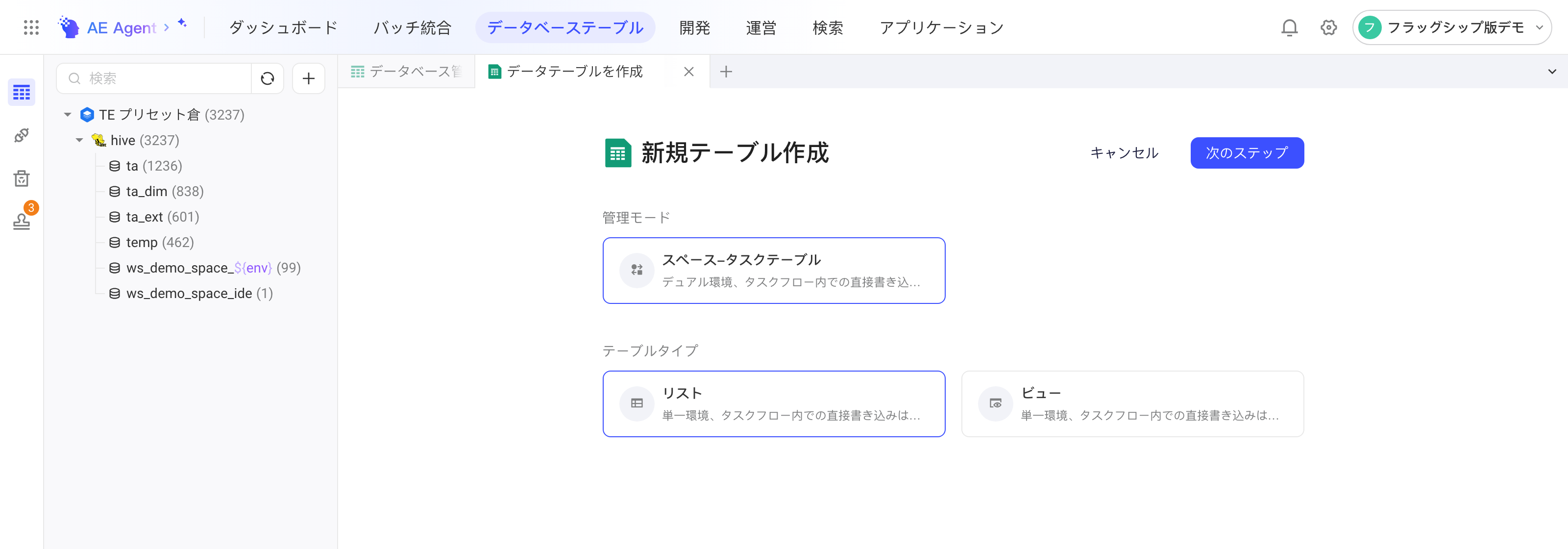The height and width of the screenshot is (549, 1568).
Task: Open 検索 menu in top navigation
Action: [827, 27]
